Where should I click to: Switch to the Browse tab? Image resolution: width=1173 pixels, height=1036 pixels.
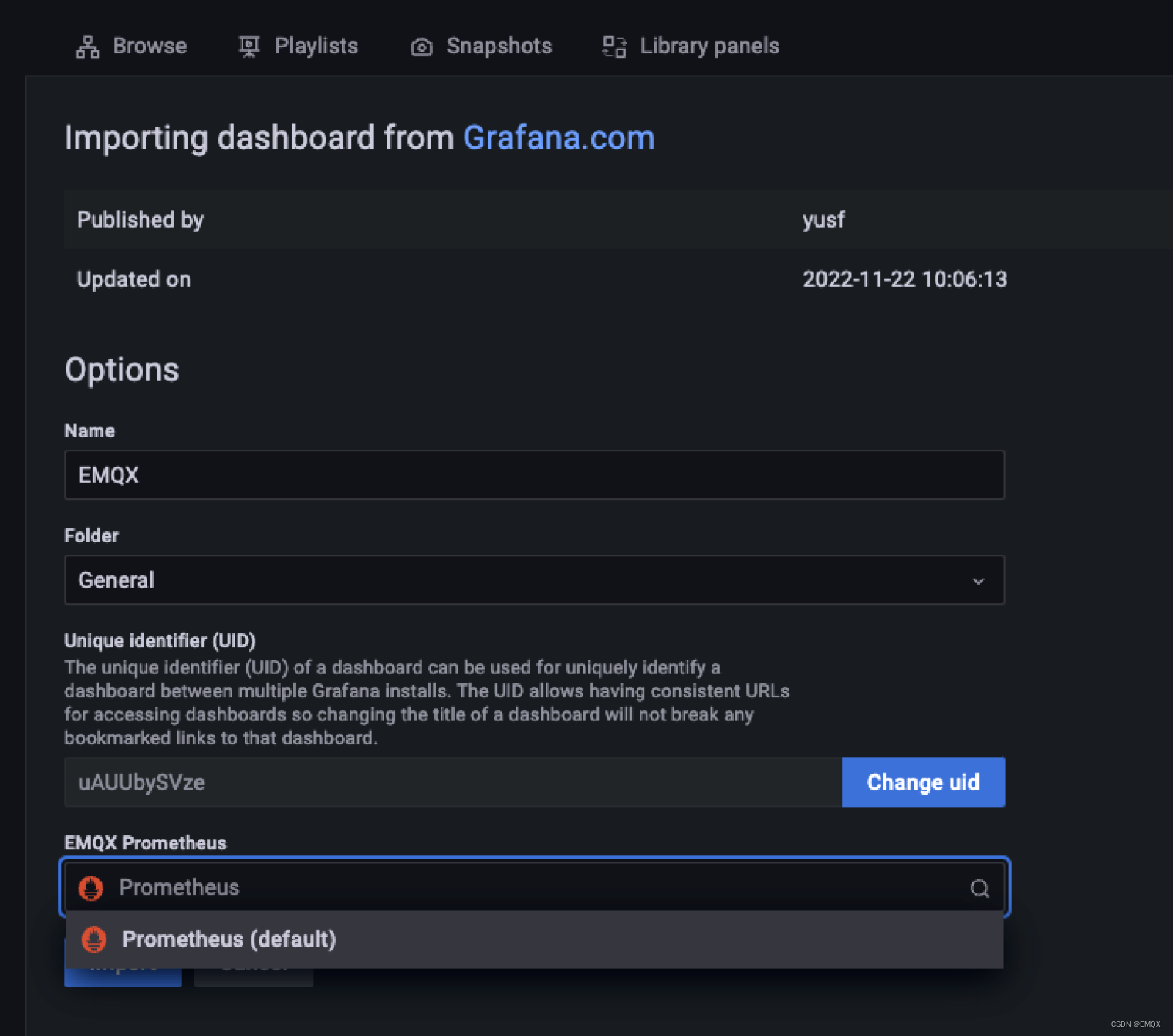click(x=149, y=46)
